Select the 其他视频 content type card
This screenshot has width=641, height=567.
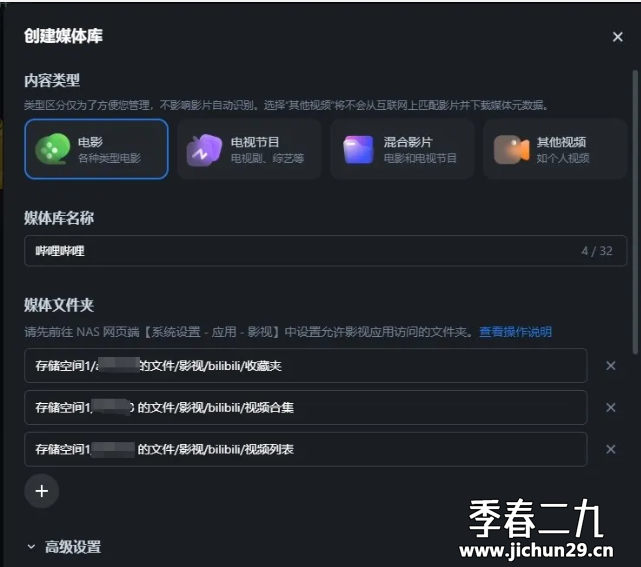point(555,149)
